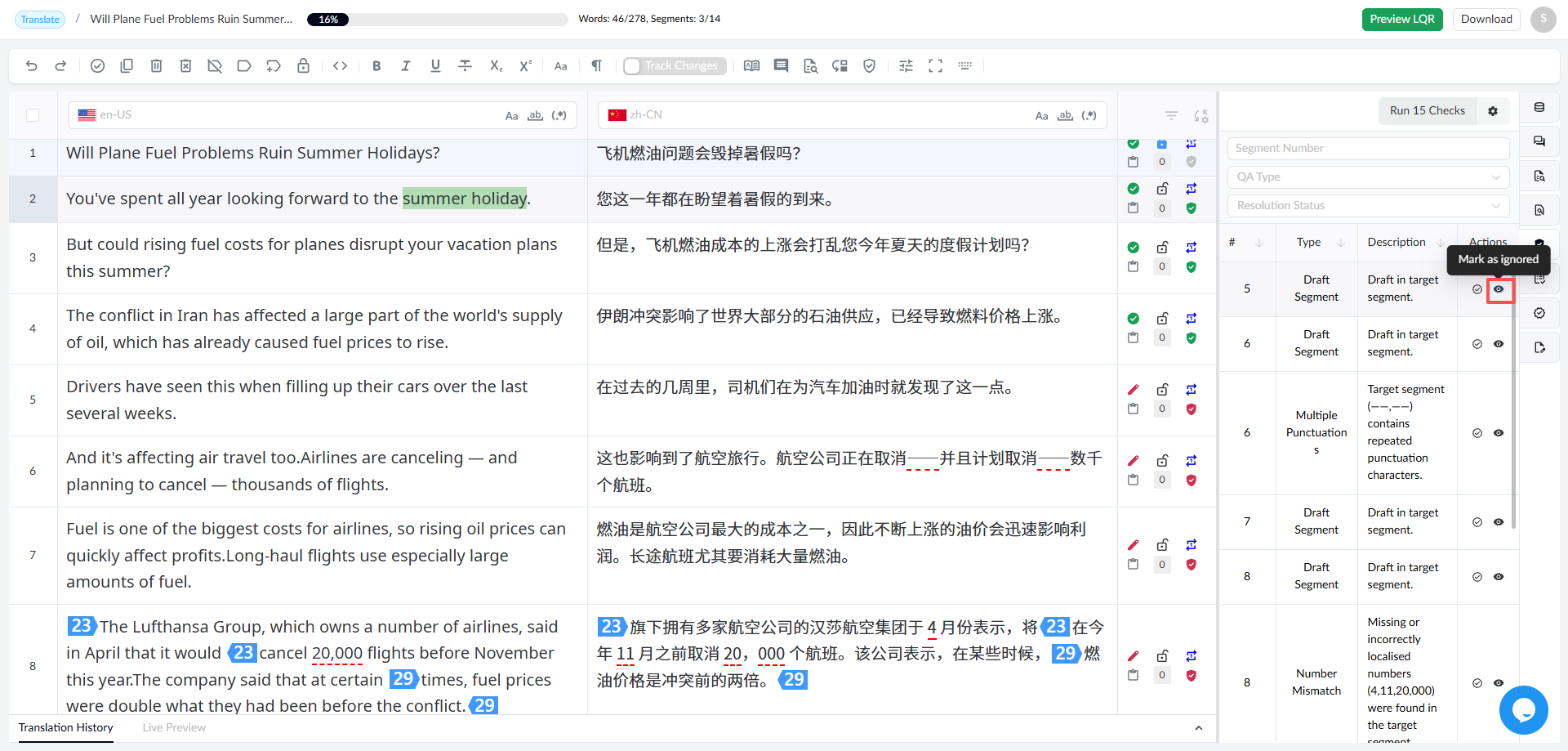1568x751 pixels.
Task: Toggle regex search in zh-CN filter
Action: (x=1089, y=115)
